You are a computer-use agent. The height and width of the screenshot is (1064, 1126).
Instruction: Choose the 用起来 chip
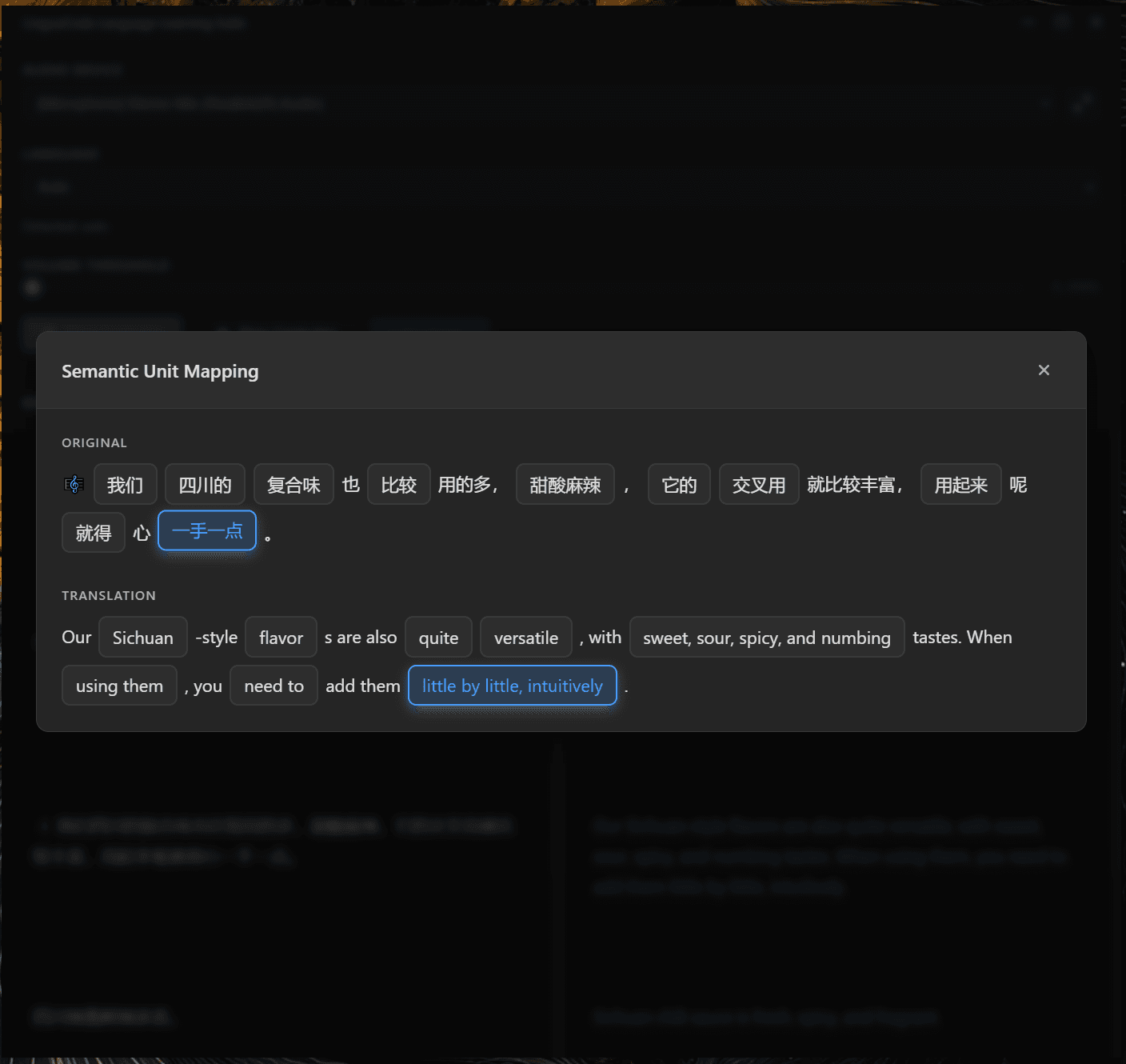click(961, 485)
